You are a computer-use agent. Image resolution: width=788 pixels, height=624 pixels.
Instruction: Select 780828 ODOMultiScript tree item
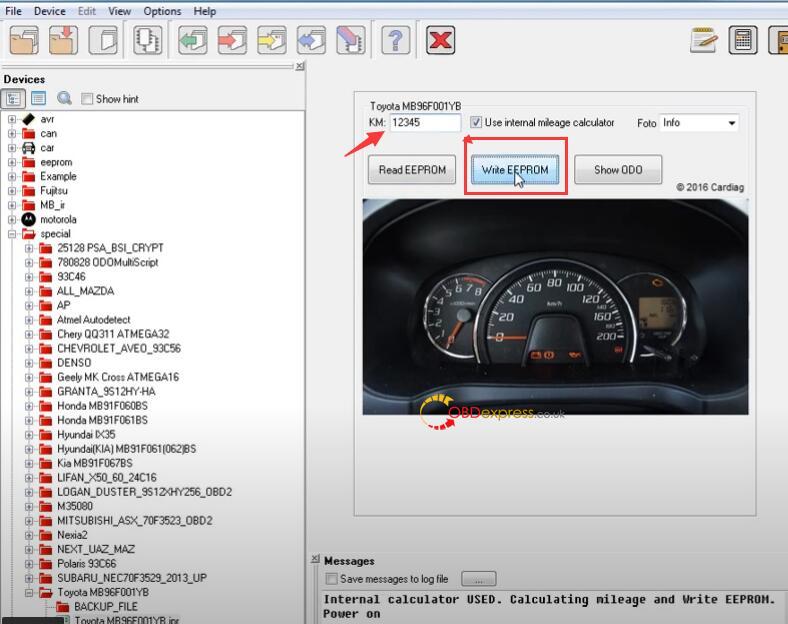tap(108, 262)
